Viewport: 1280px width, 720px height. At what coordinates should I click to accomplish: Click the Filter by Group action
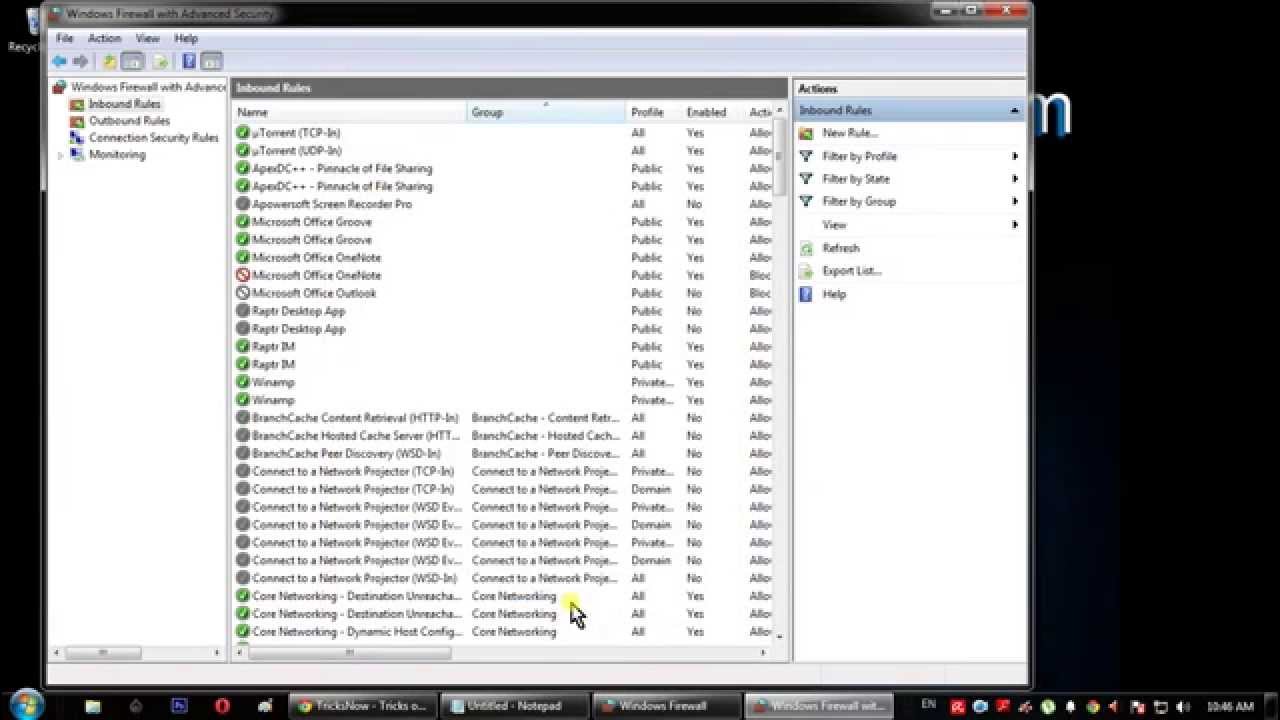859,202
